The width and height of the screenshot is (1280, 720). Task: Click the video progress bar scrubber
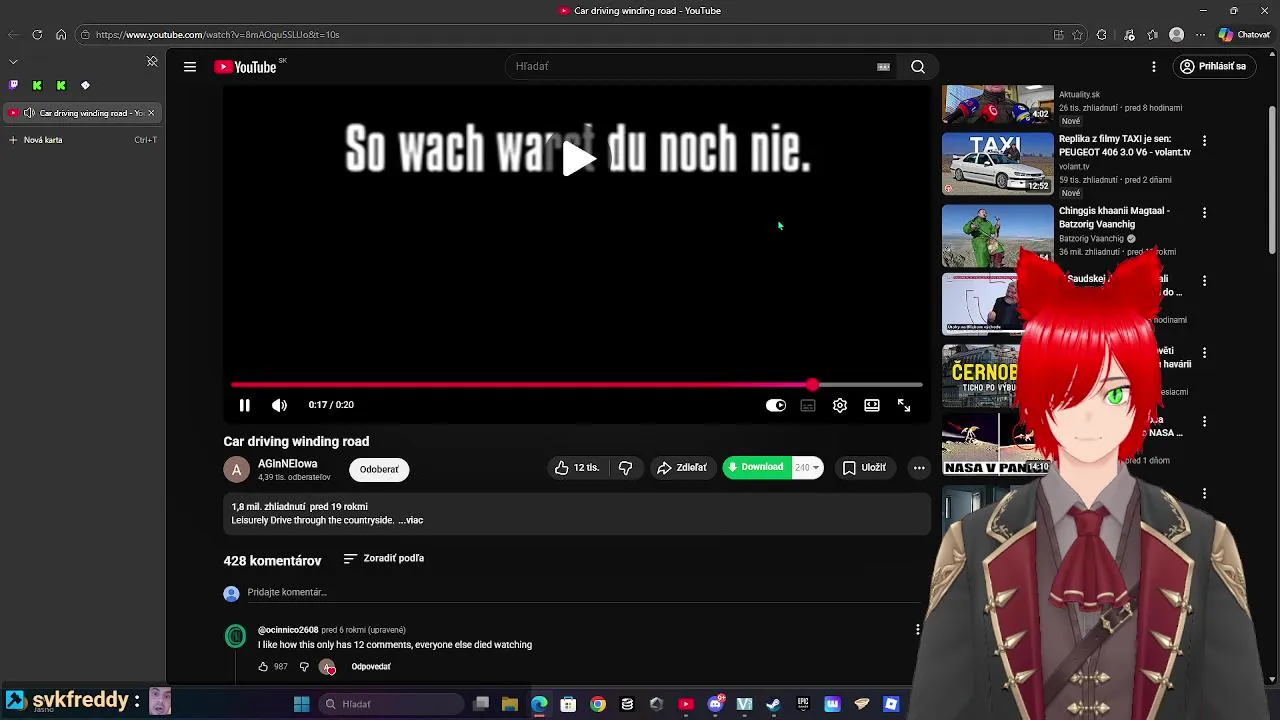[812, 384]
